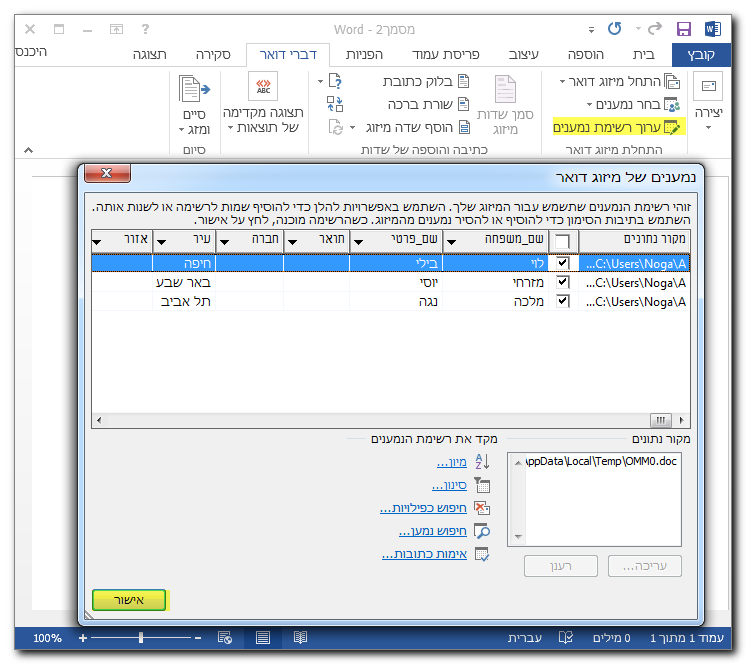Click the אישור (OK) button
This screenshot has height=664, width=746.
coord(130,600)
